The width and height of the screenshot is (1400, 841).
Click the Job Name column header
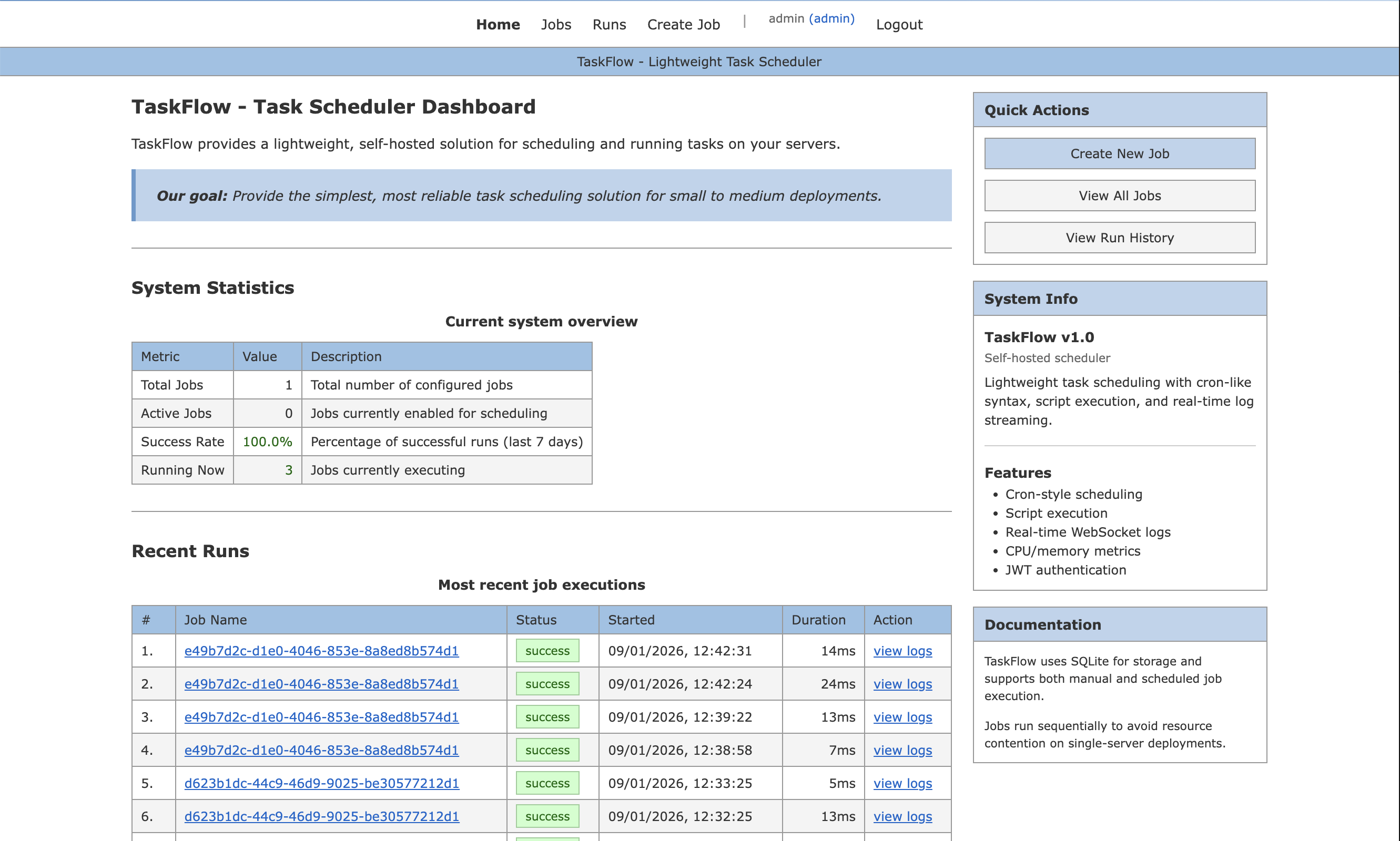(x=215, y=619)
